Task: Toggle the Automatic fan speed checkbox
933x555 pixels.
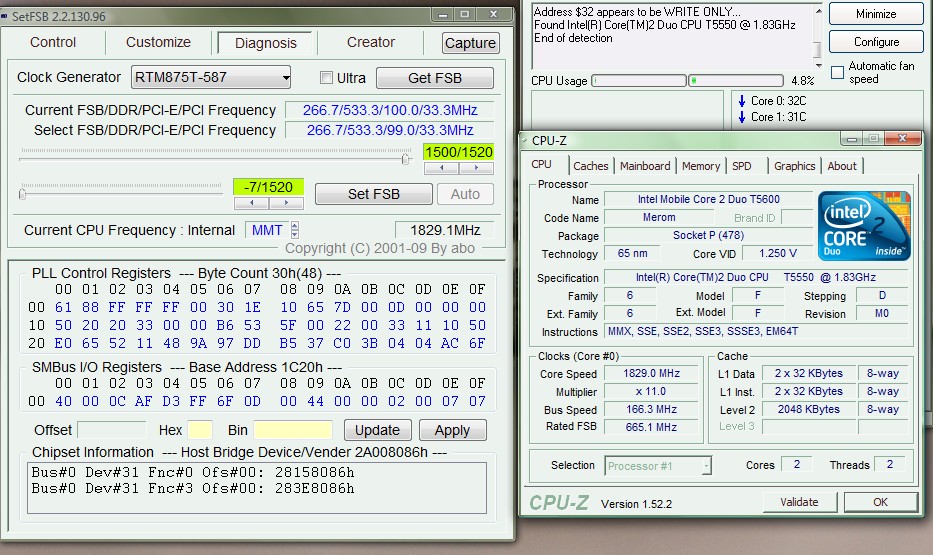Action: coord(837,73)
